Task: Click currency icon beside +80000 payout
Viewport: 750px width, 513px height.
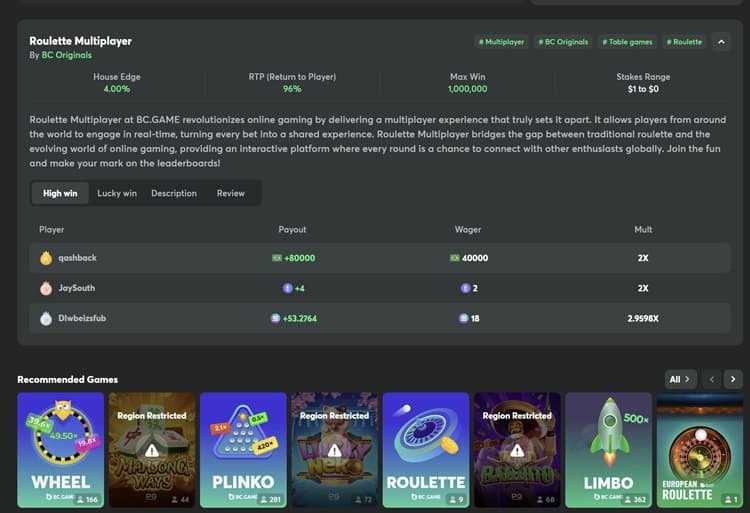Action: point(277,258)
